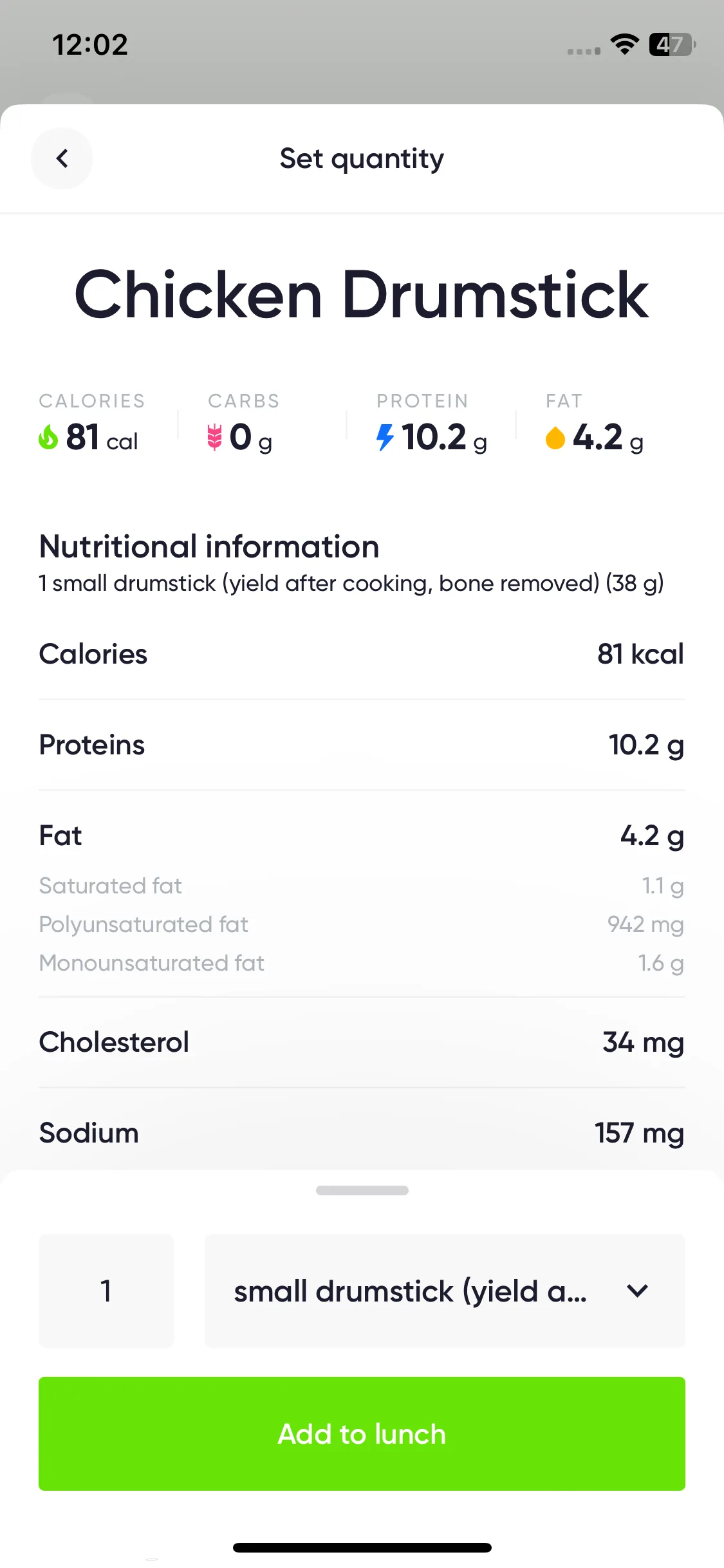Open the serving size dropdown
The image size is (724, 1568).
pos(445,1291)
